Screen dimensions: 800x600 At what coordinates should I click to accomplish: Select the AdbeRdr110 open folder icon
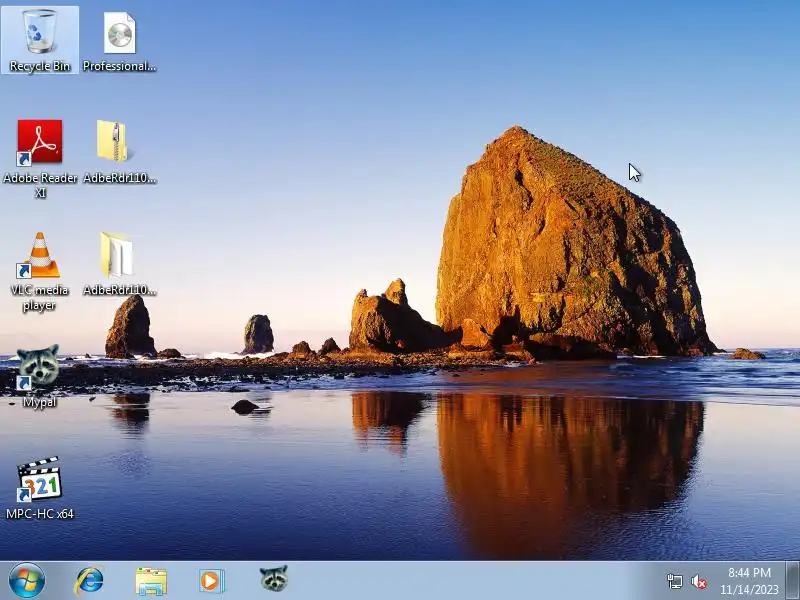click(117, 254)
